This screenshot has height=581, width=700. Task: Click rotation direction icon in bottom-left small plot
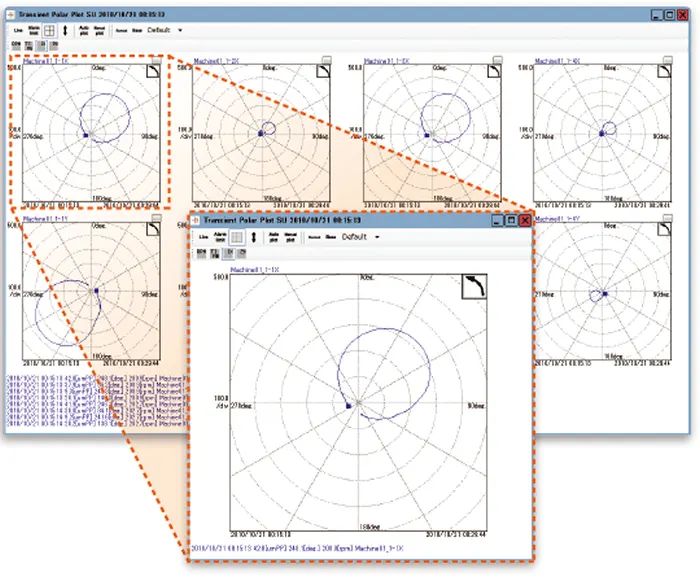[x=153, y=229]
